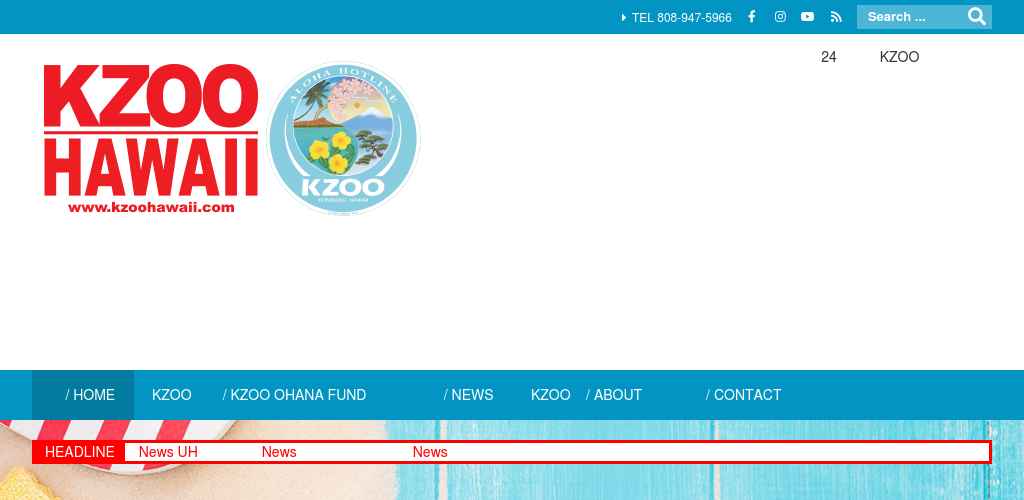Click the '24' text in header
The height and width of the screenshot is (500, 1024).
tap(828, 57)
